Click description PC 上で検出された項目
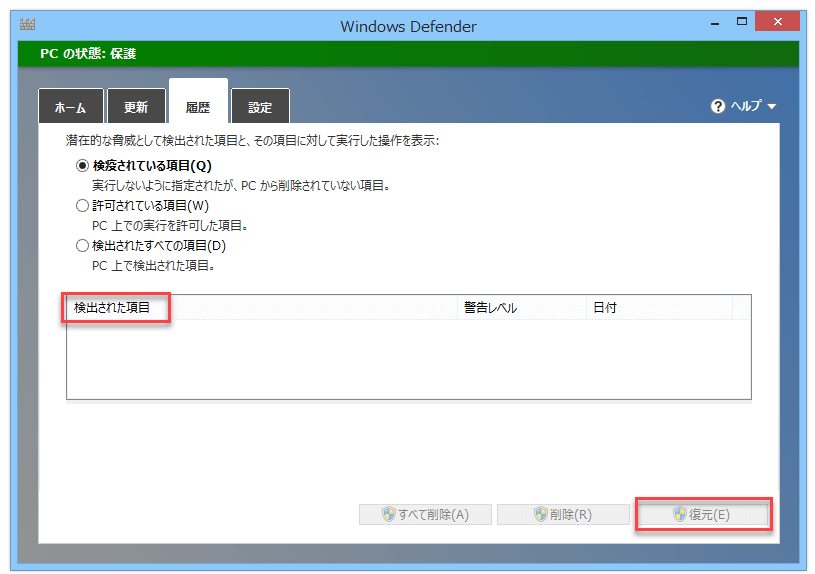 (x=153, y=265)
